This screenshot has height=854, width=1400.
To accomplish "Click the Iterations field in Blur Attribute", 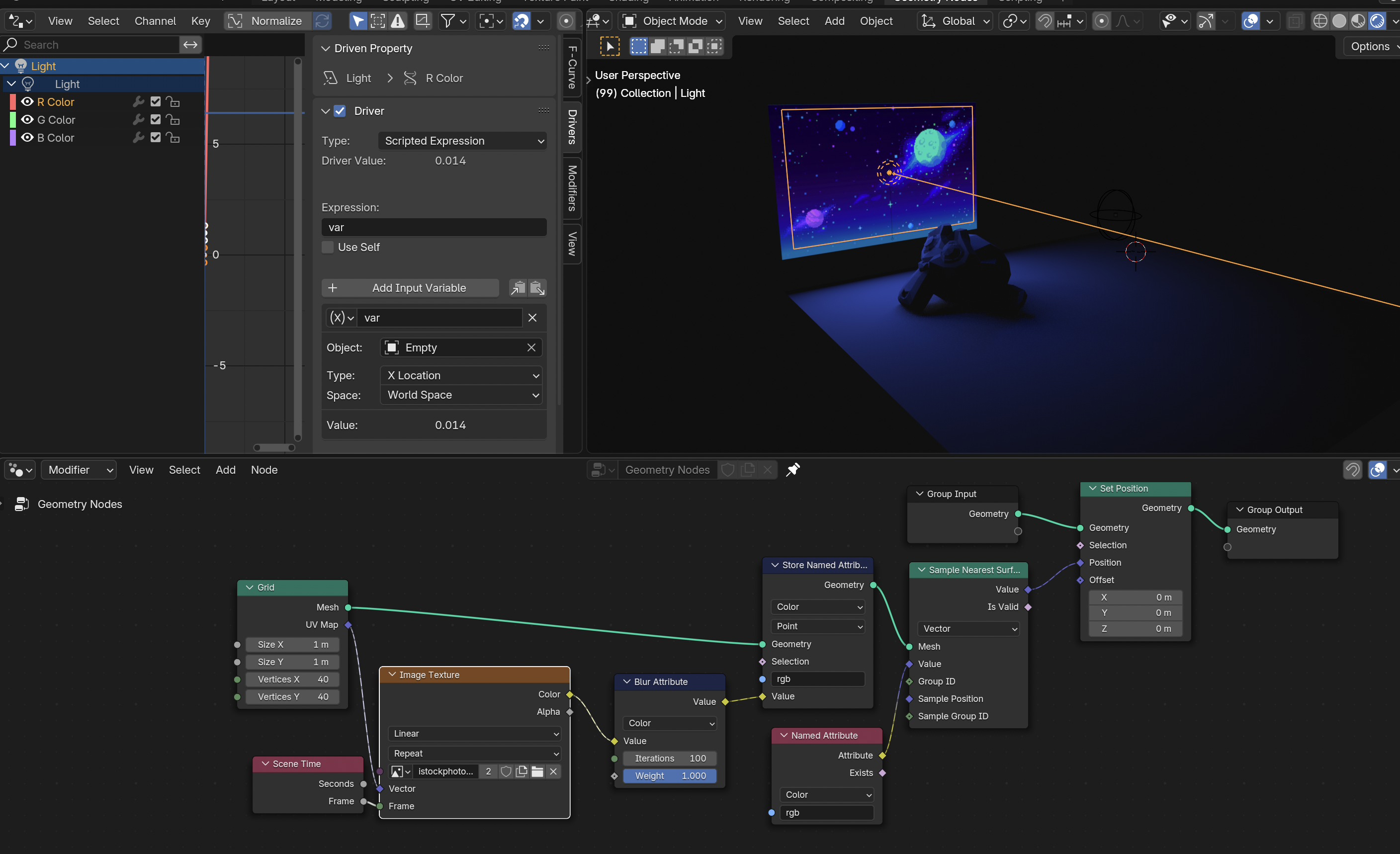I will (x=670, y=759).
